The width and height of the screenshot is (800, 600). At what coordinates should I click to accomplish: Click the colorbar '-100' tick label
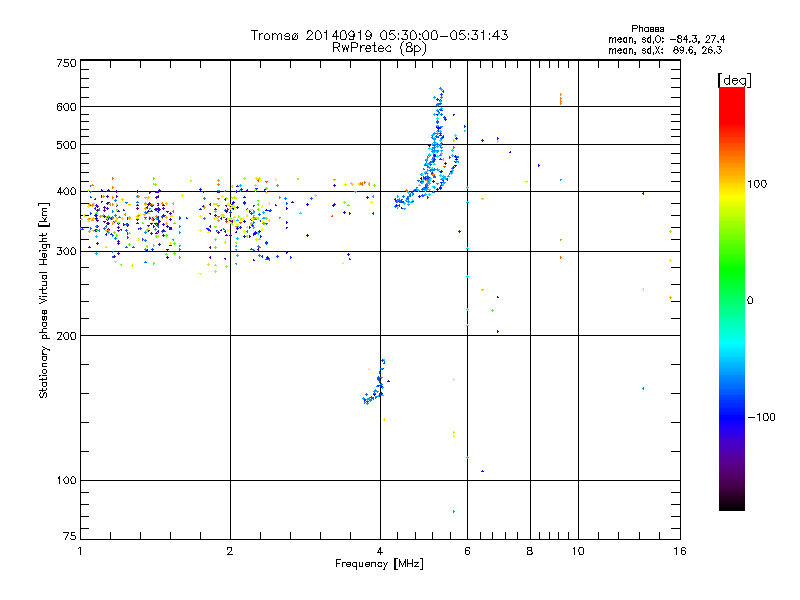[x=761, y=417]
